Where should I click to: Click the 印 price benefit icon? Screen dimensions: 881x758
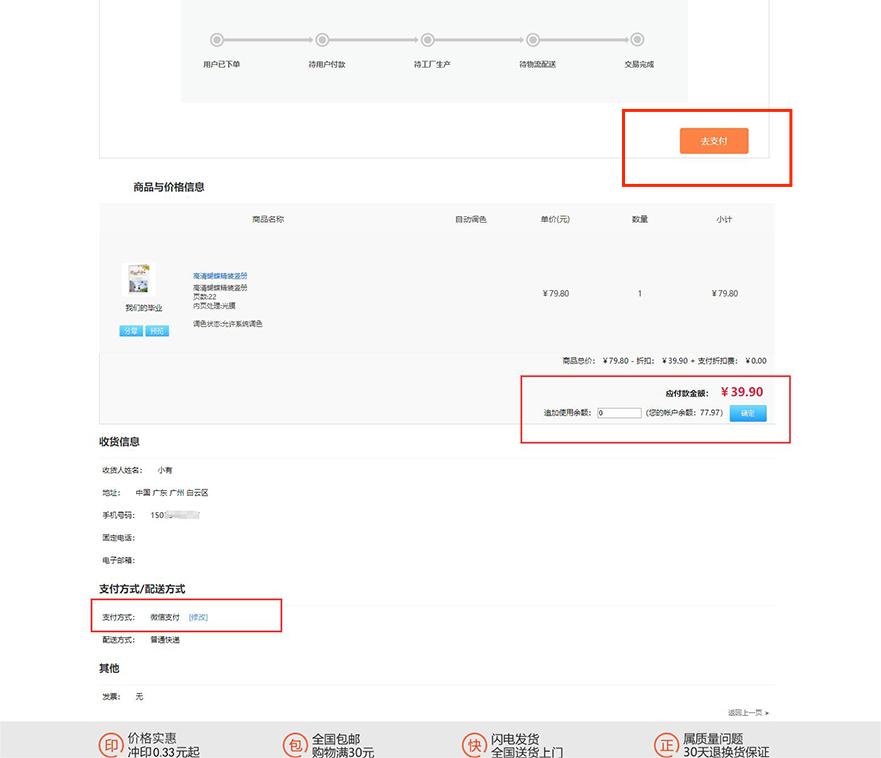[x=111, y=746]
